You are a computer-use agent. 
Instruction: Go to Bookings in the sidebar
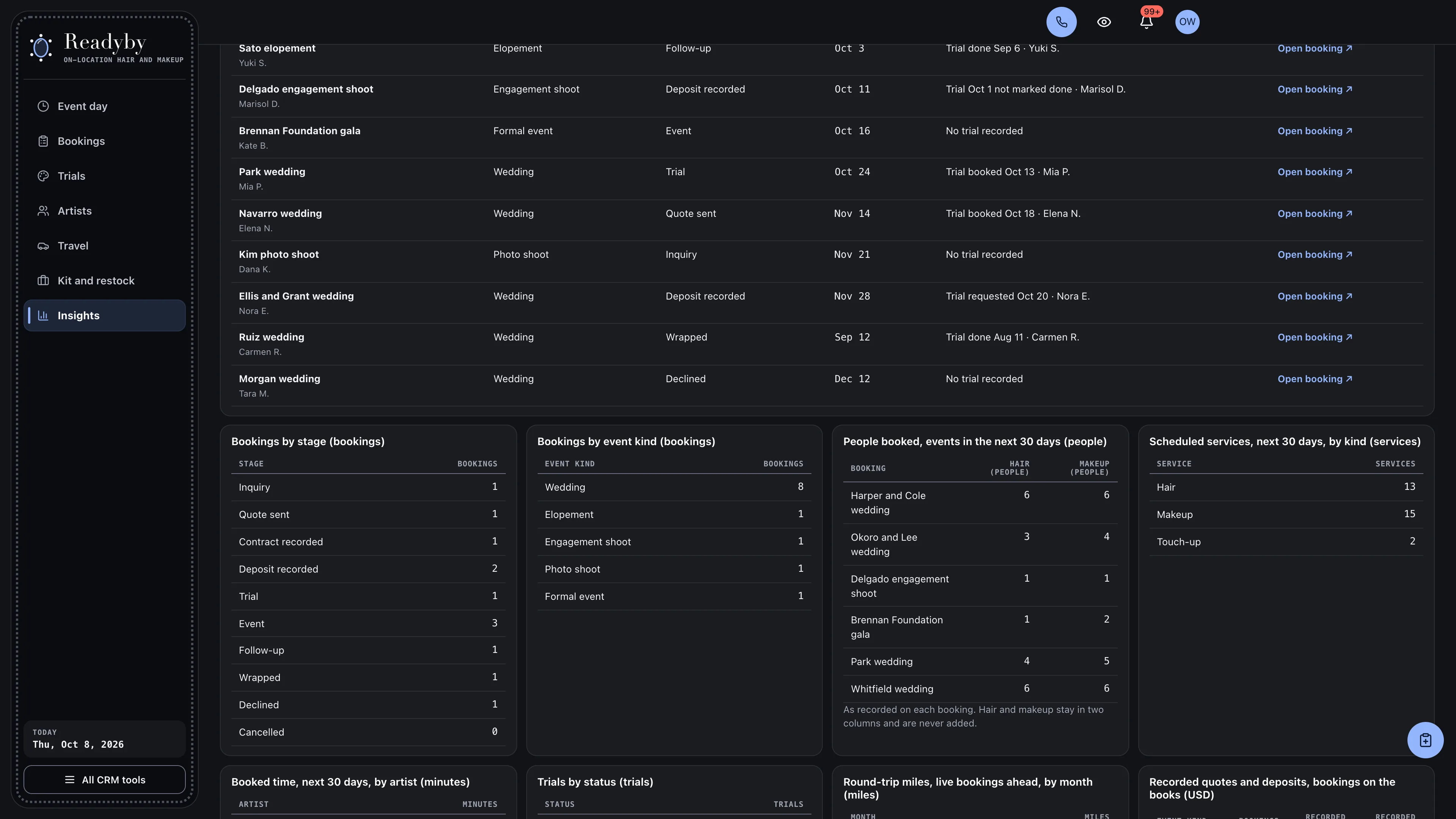pyautogui.click(x=105, y=141)
